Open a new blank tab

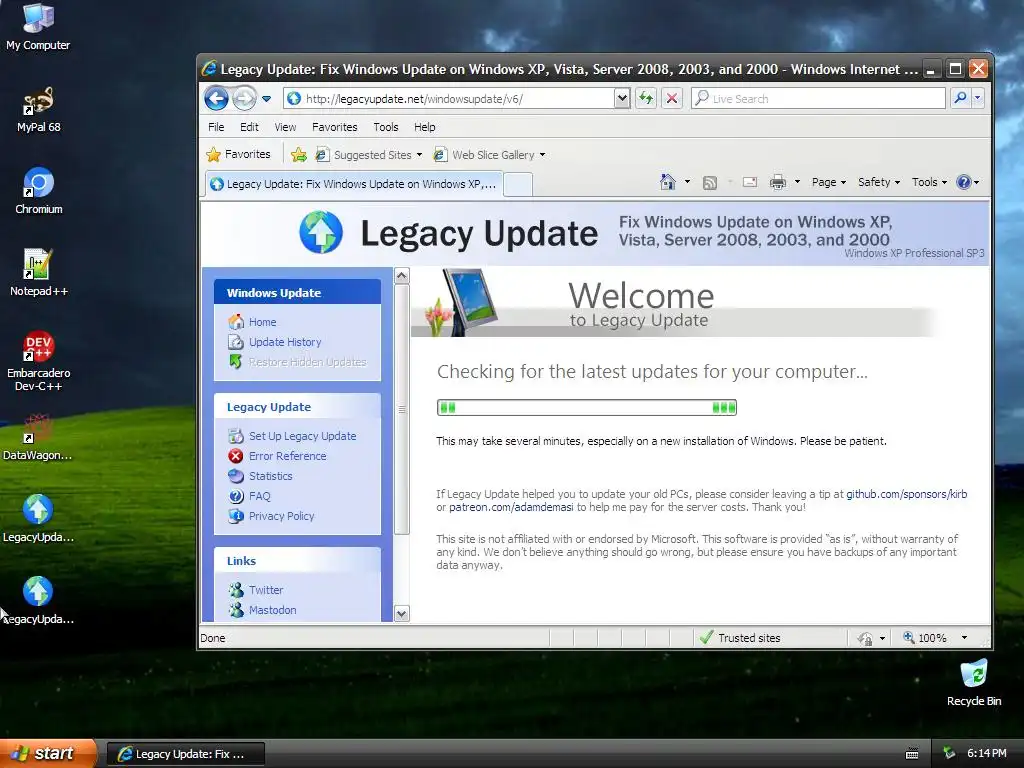pyautogui.click(x=519, y=185)
